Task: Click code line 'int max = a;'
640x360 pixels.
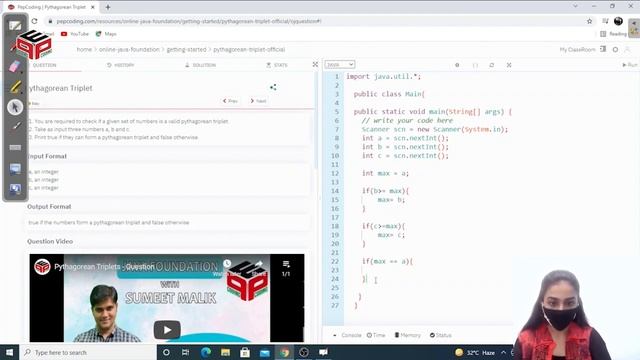Action: click(385, 173)
